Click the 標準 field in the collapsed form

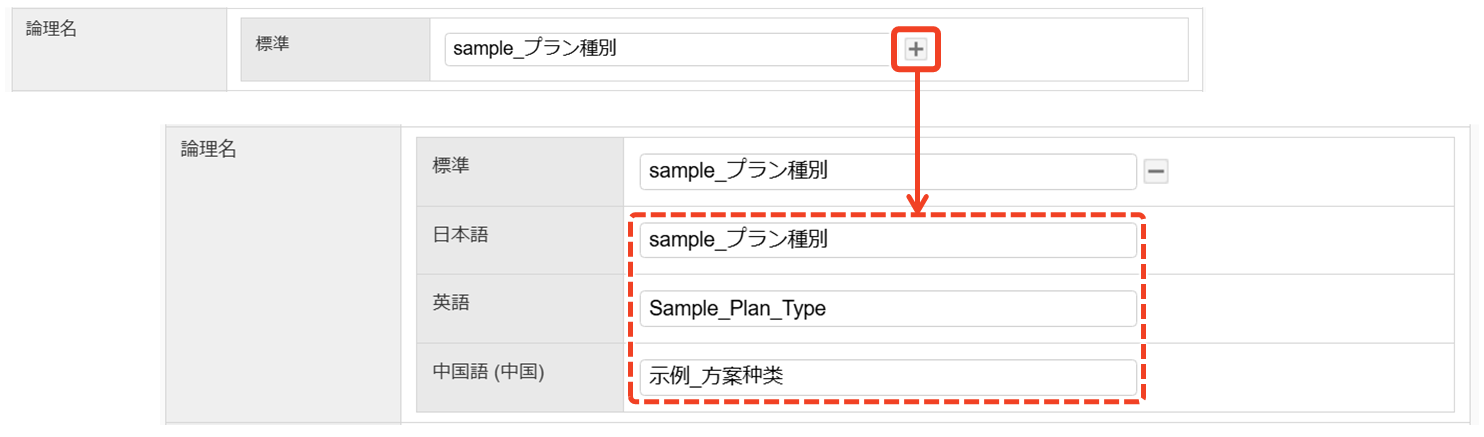pos(667,48)
